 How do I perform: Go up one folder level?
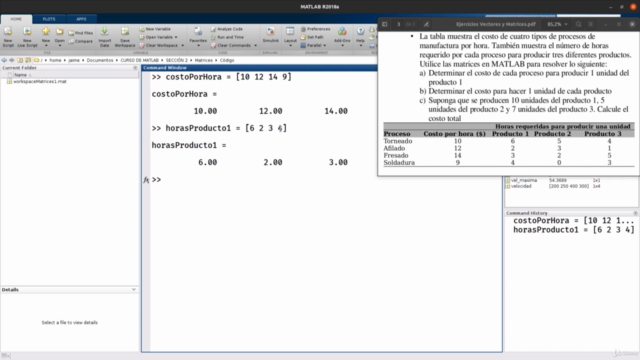click(20, 60)
